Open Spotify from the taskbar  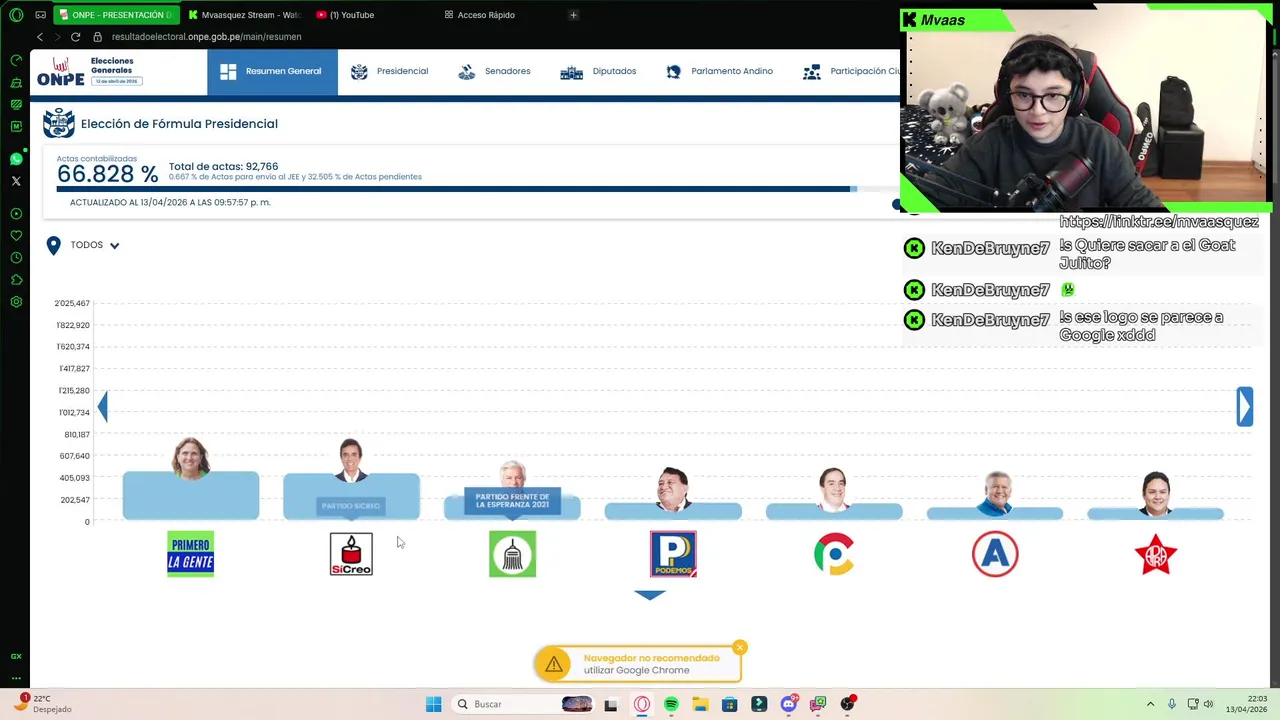point(671,704)
